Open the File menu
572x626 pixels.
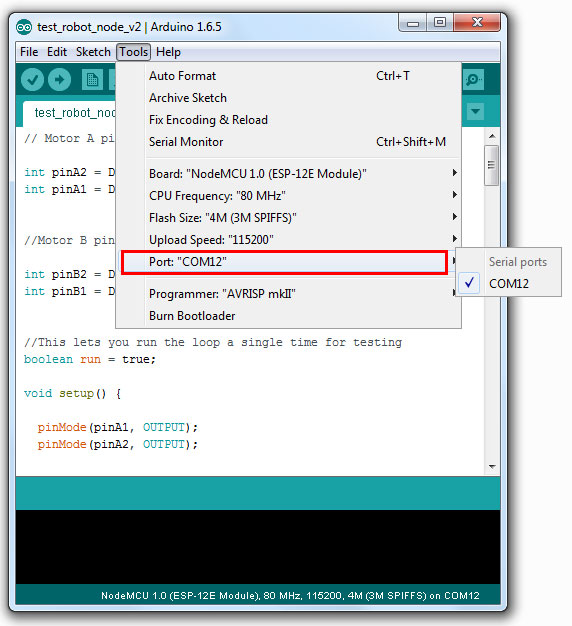[x=29, y=52]
